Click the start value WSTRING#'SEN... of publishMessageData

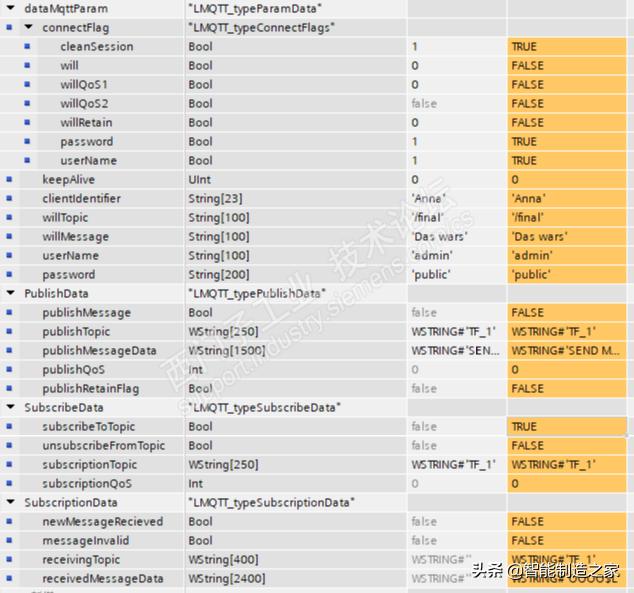[456, 350]
